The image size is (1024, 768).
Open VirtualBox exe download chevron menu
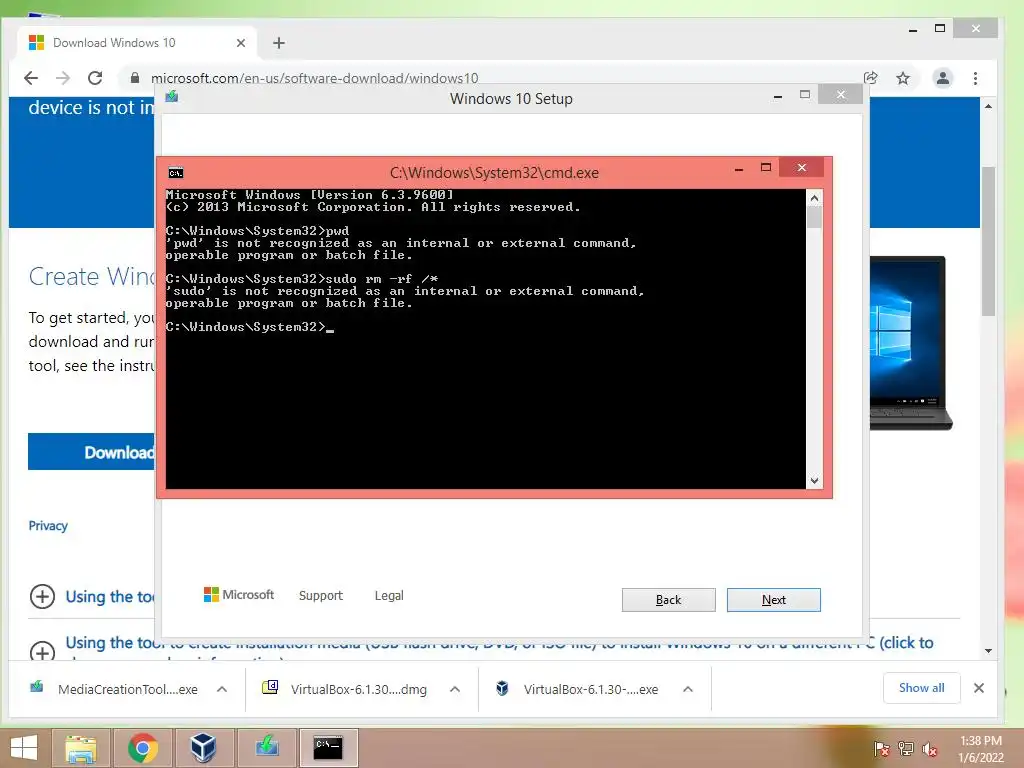pos(688,689)
